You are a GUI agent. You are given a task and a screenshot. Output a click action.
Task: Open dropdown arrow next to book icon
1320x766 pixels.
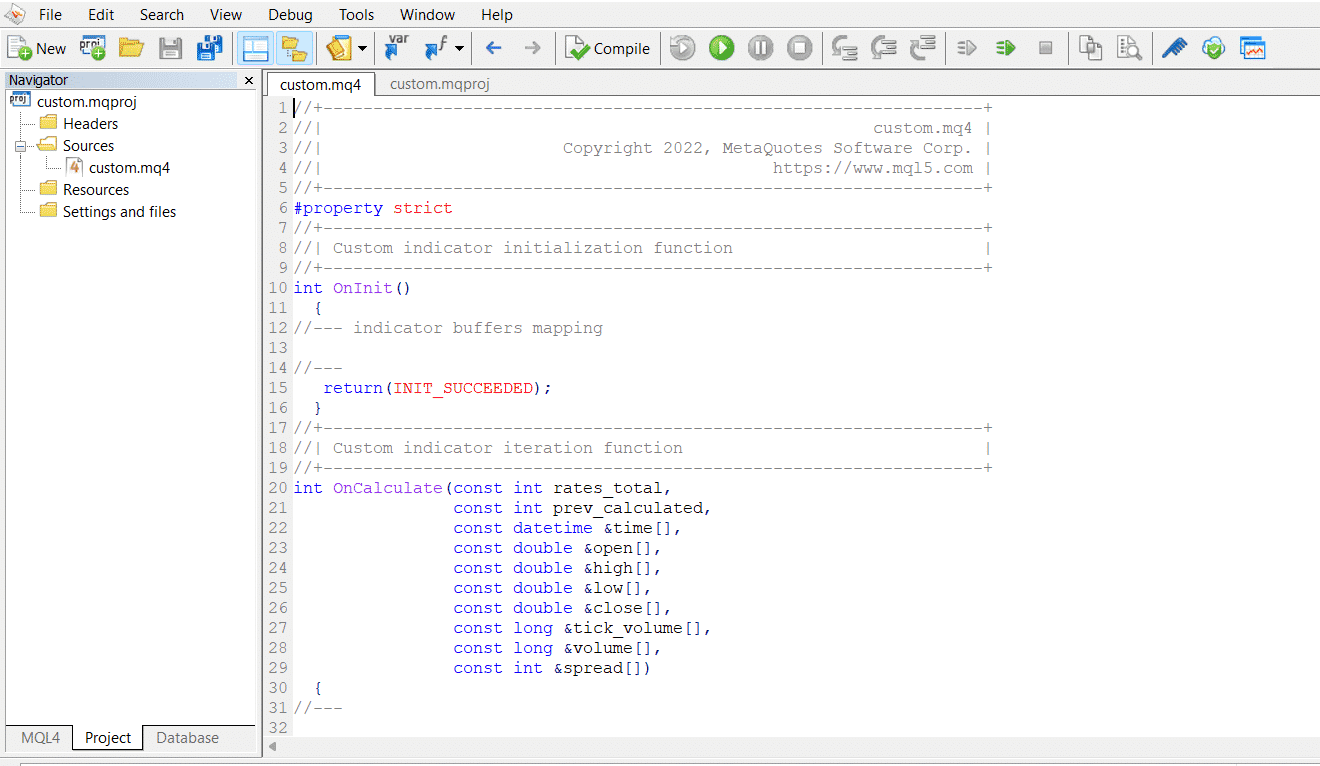tap(362, 48)
